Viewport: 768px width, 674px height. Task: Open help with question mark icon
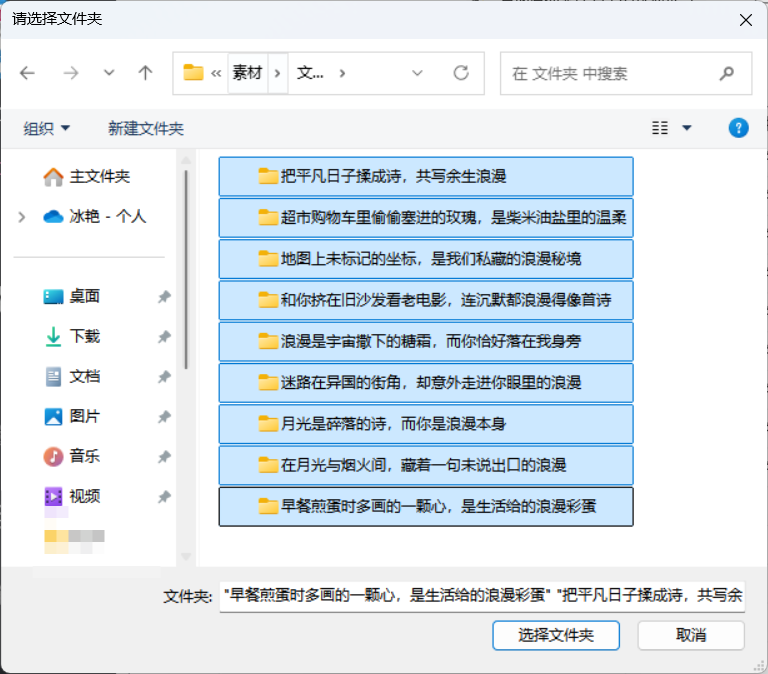point(738,128)
